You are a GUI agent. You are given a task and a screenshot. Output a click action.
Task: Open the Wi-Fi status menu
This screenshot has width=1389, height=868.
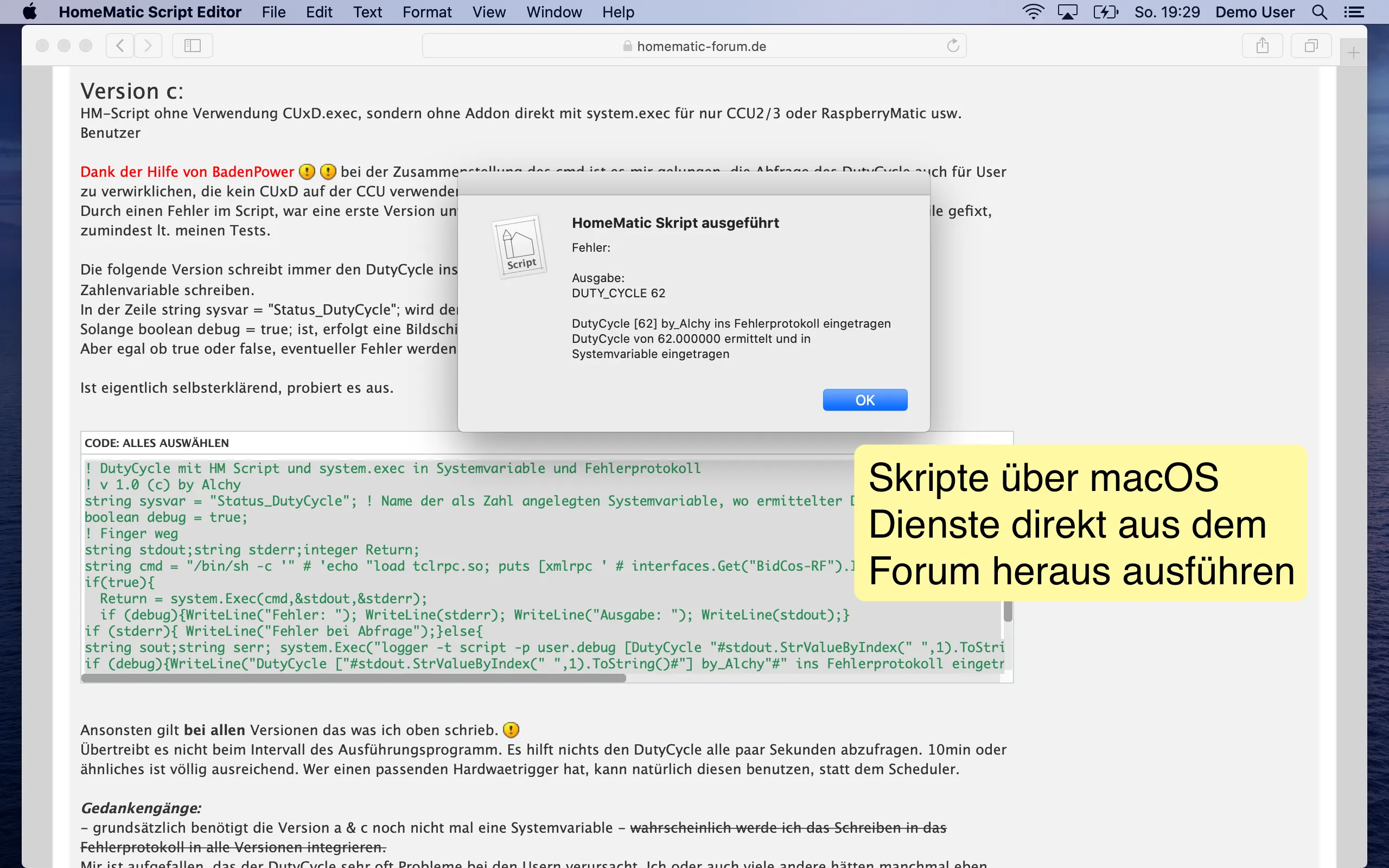click(1033, 12)
